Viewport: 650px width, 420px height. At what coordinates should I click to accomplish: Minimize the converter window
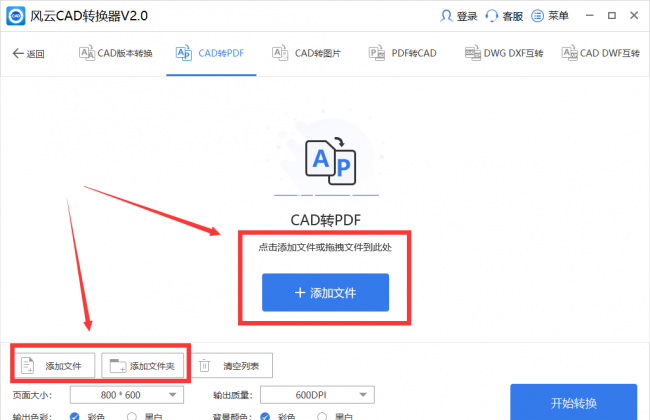click(589, 16)
